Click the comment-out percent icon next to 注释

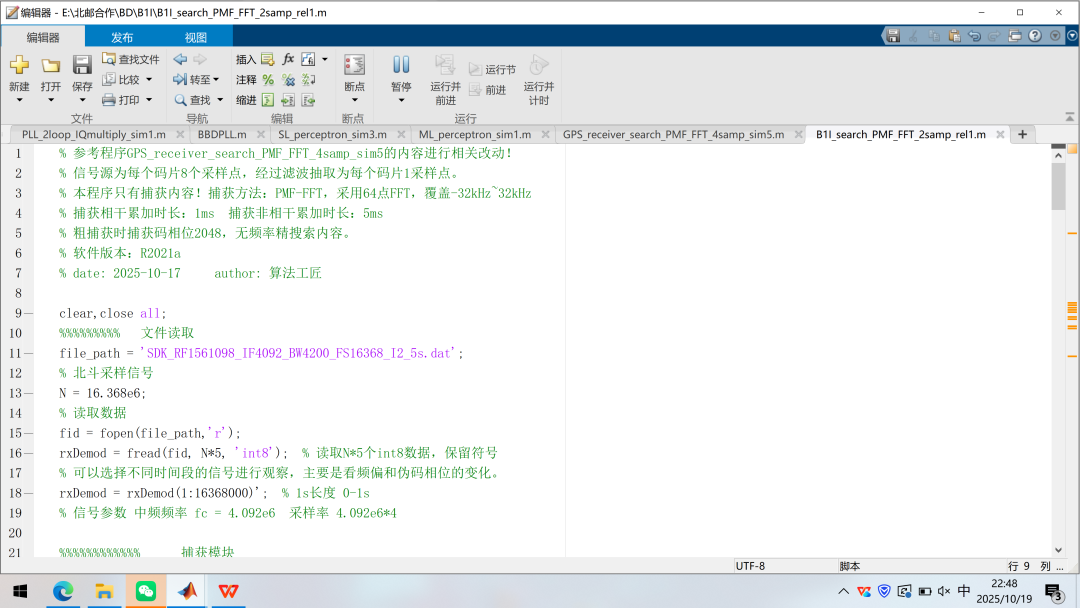(268, 80)
